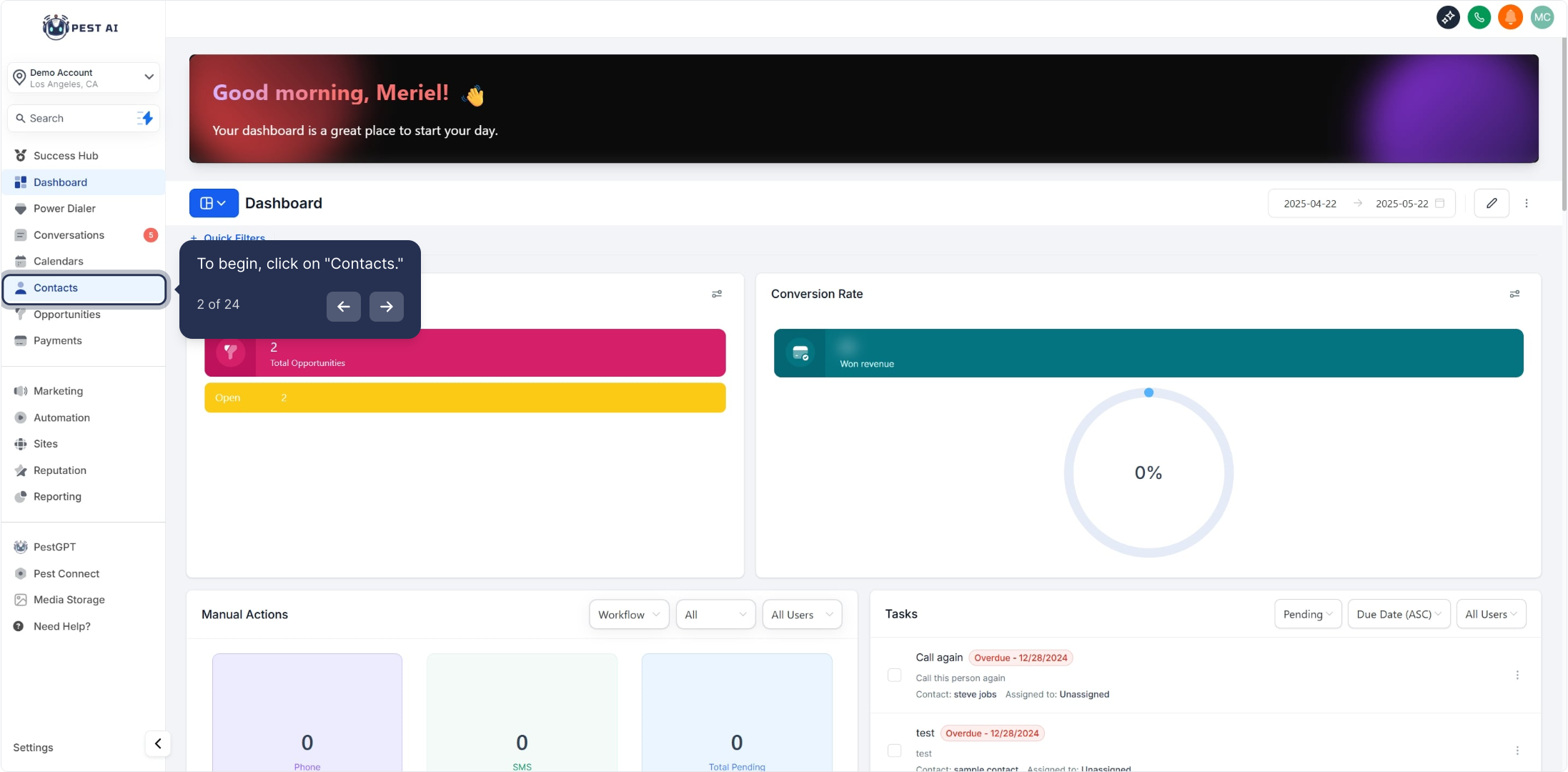1568x772 pixels.
Task: Open Sites section
Action: tap(84, 444)
